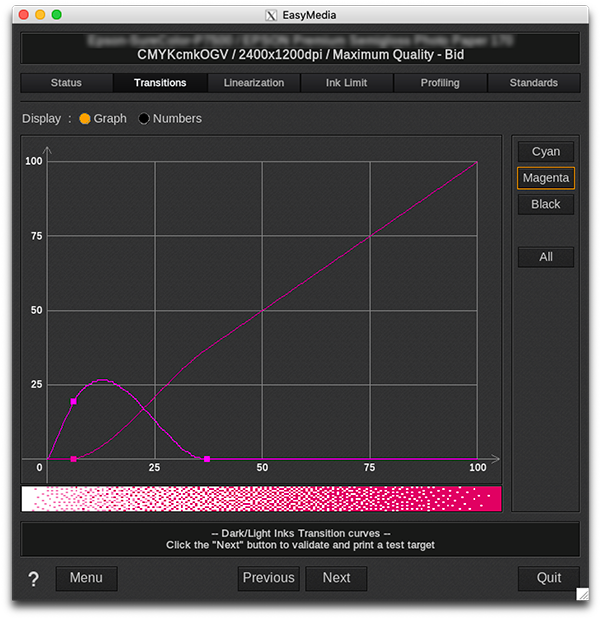This screenshot has height=618, width=600.
Task: Select the Magenta channel button
Action: (x=546, y=178)
